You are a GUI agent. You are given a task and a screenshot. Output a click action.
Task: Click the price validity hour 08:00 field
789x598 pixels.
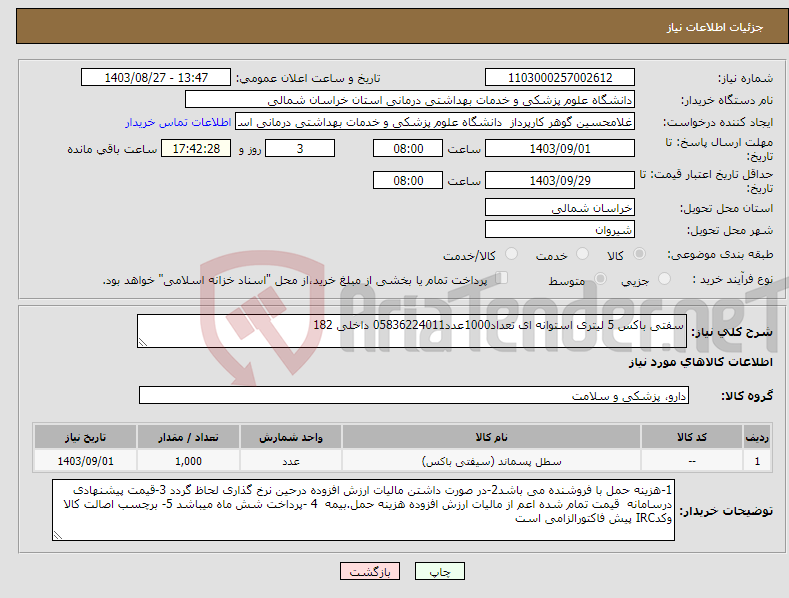coord(408,180)
